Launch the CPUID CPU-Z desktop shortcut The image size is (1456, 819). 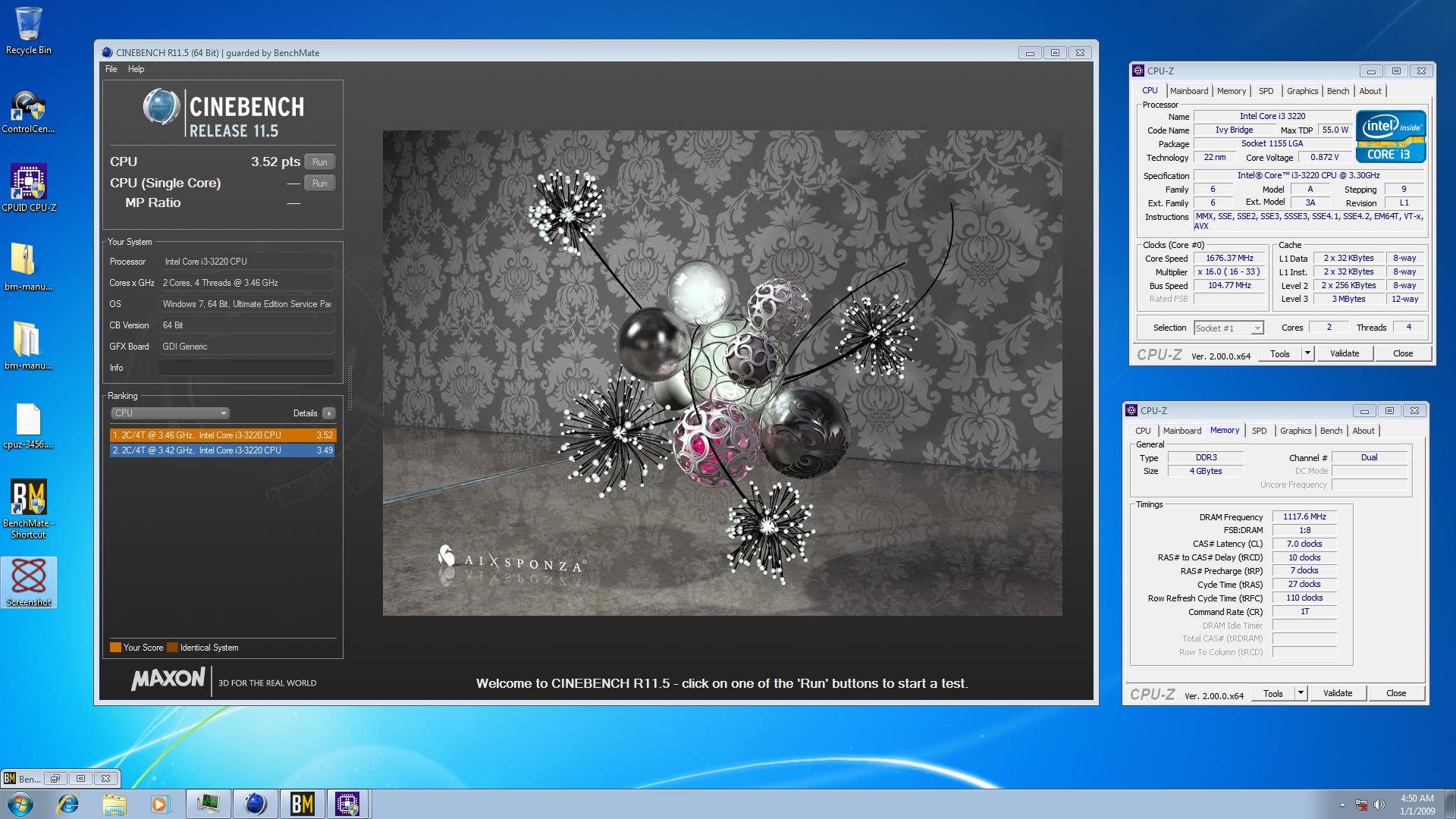[x=28, y=188]
